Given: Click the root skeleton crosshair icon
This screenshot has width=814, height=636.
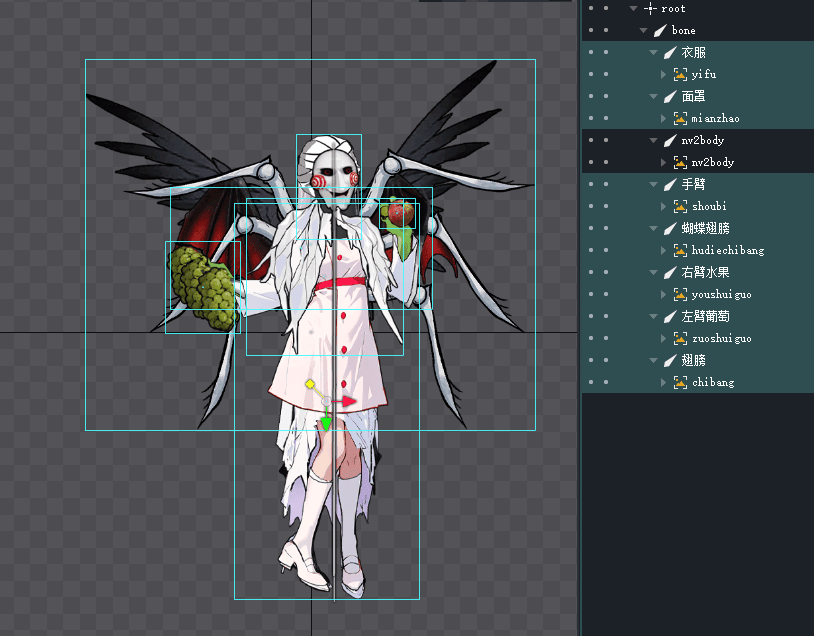Looking at the screenshot, I should tap(650, 8).
